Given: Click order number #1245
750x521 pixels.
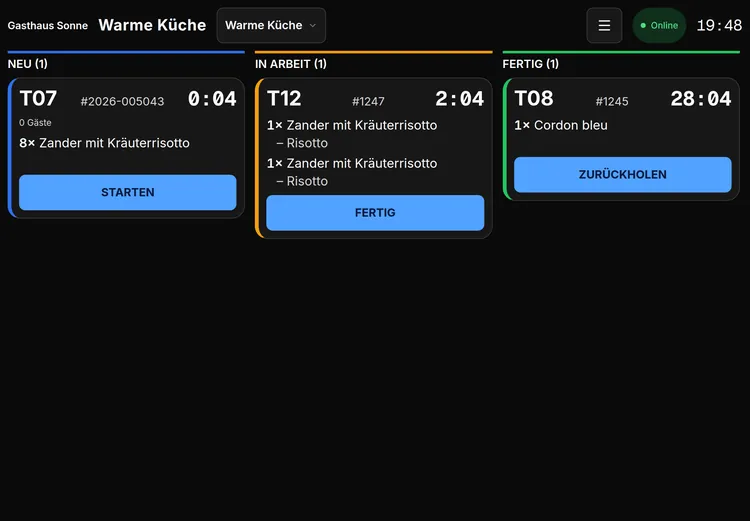Looking at the screenshot, I should pos(612,101).
